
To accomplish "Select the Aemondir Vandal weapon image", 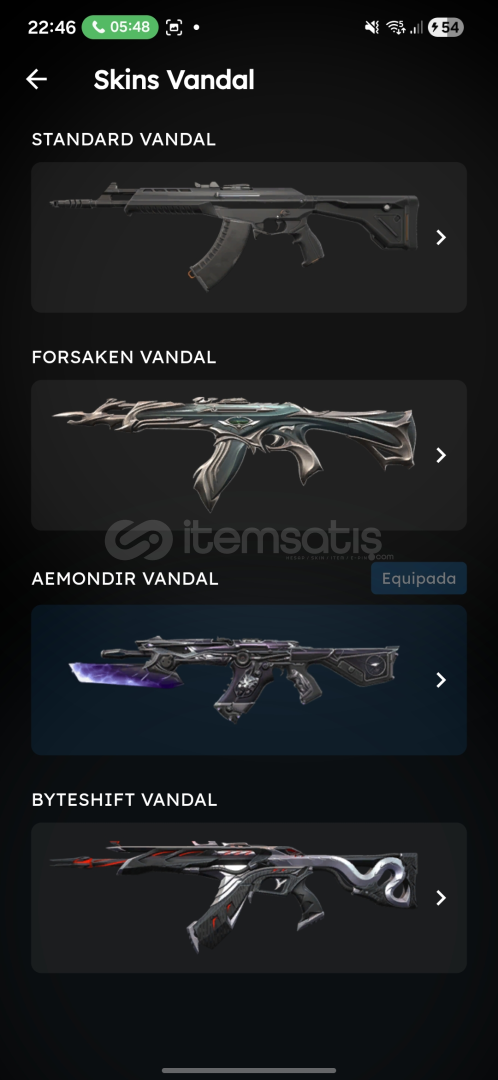I will click(x=234, y=678).
